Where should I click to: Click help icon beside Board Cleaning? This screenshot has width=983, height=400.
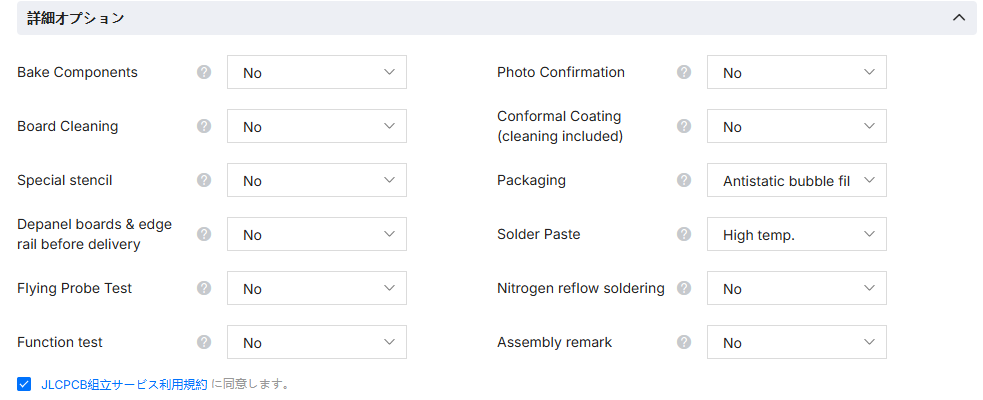tap(204, 126)
